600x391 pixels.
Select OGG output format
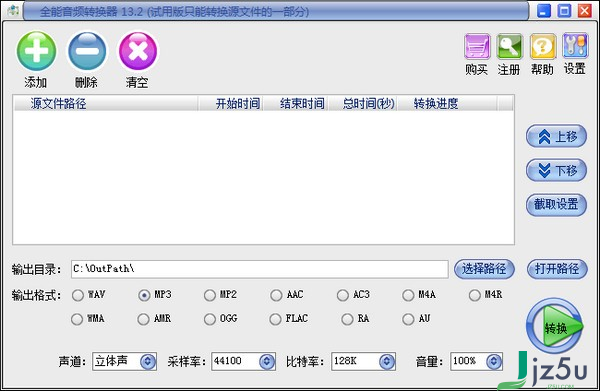tap(210, 319)
